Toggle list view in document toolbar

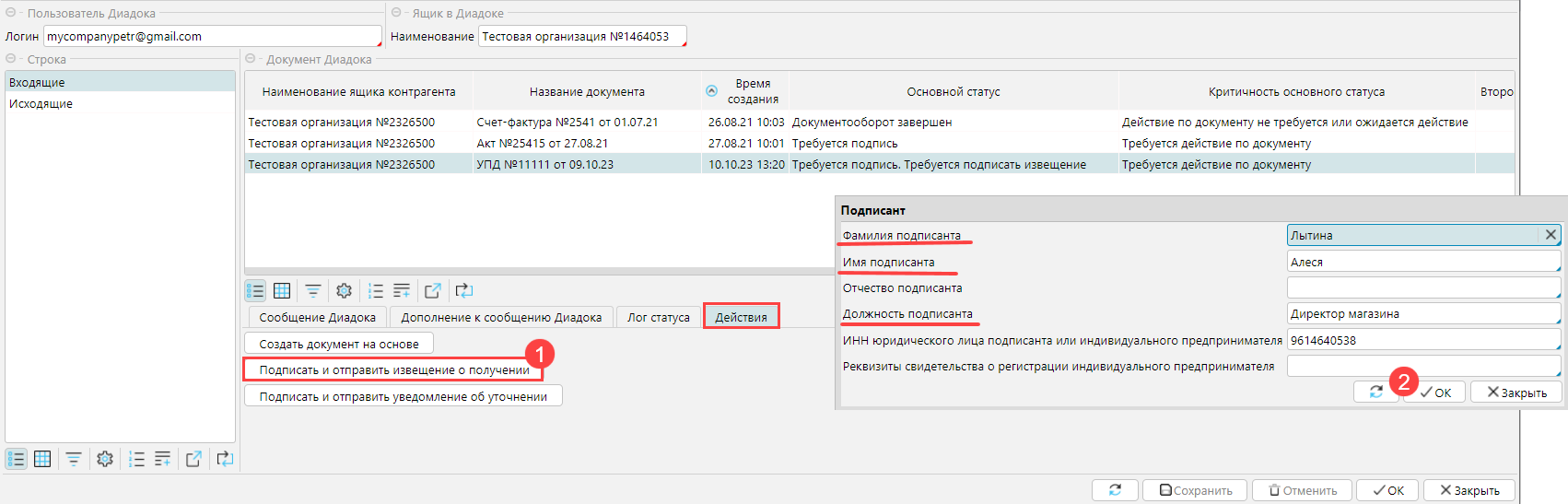click(255, 291)
